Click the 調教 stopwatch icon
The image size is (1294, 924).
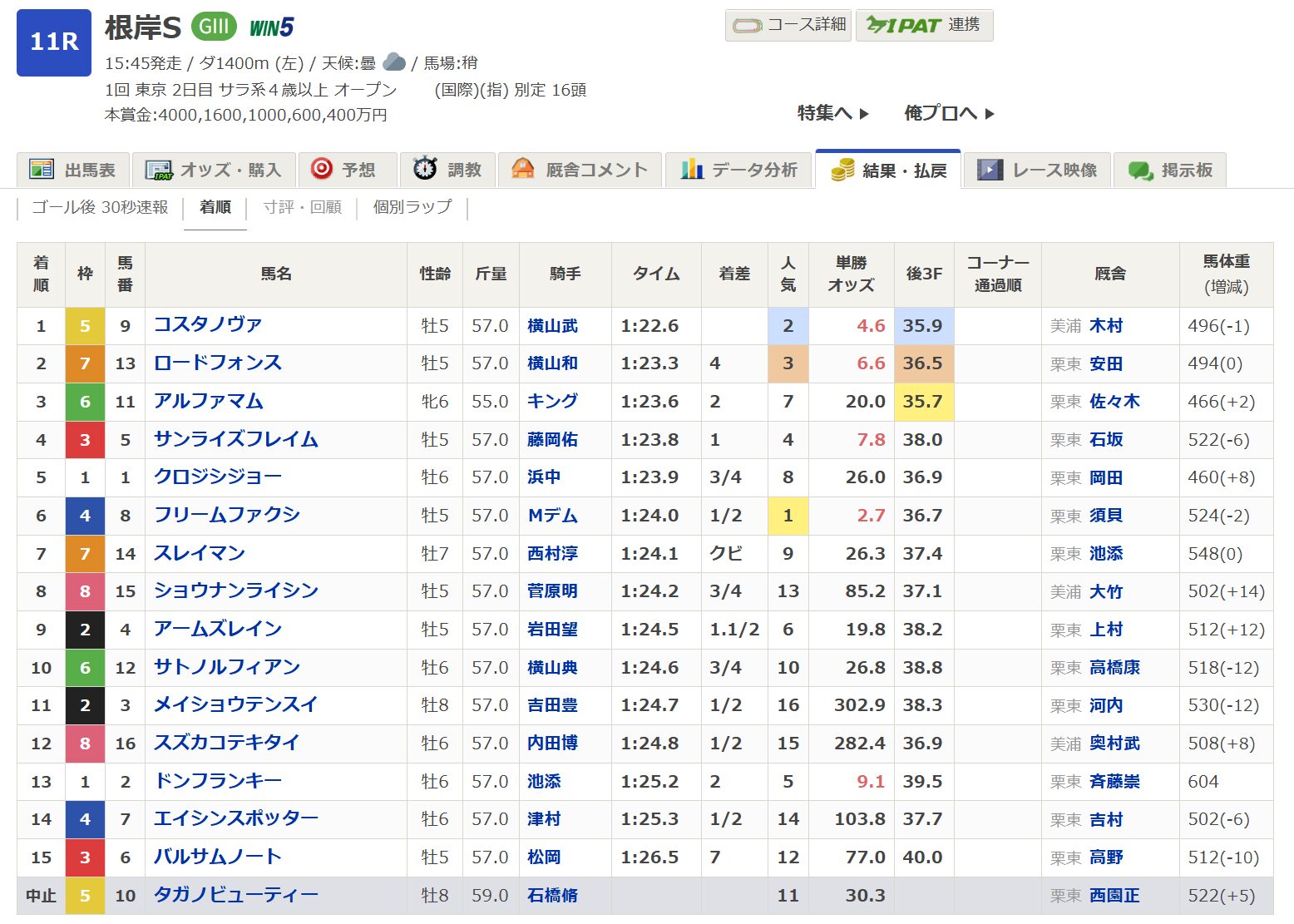425,169
